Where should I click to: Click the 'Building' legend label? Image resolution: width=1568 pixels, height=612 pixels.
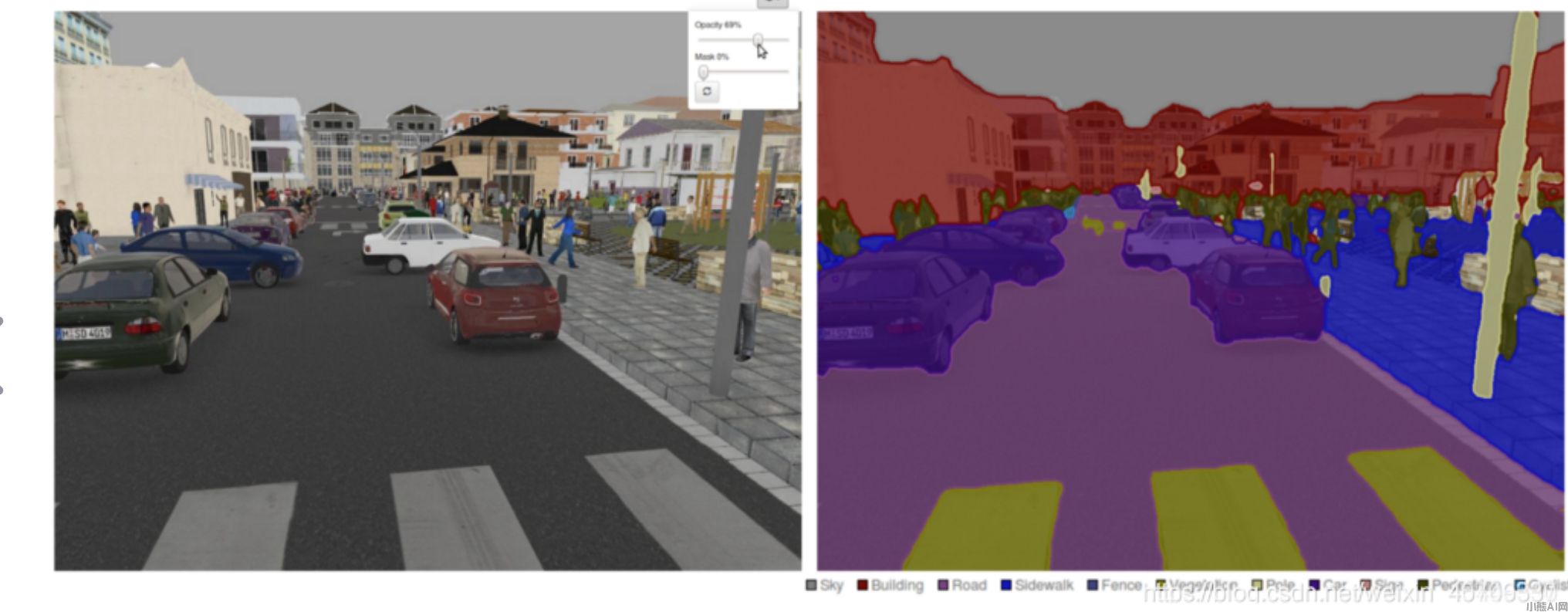[897, 585]
